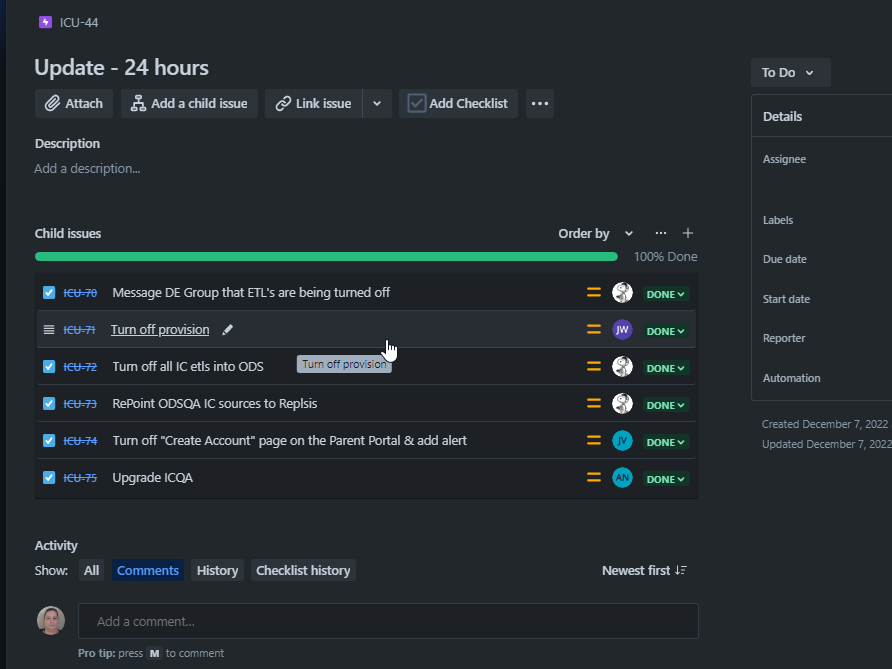Click the Add a comment field

pyautogui.click(x=388, y=621)
